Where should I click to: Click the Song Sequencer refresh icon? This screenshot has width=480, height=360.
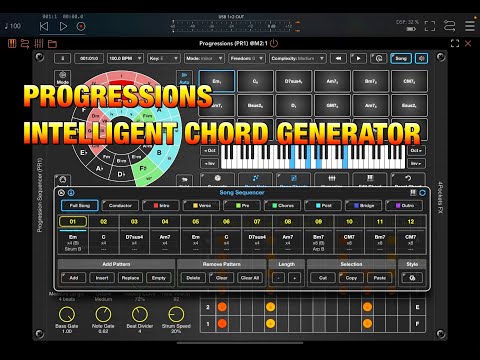click(422, 193)
